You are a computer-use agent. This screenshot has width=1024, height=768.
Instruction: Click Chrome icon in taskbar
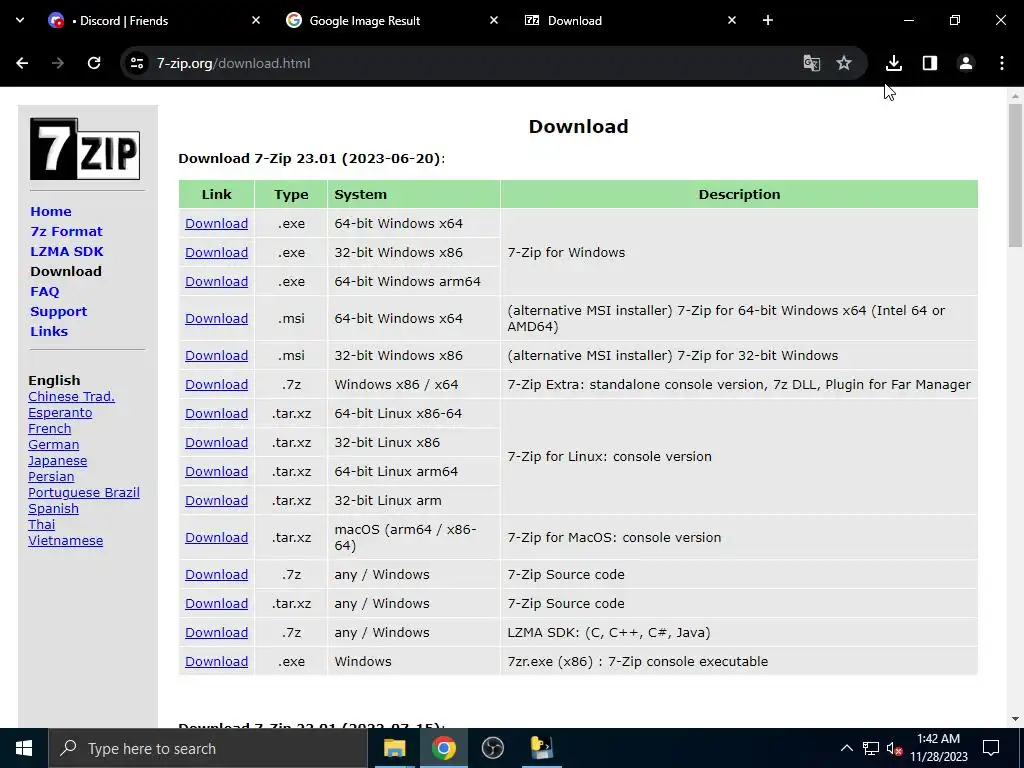[x=443, y=748]
